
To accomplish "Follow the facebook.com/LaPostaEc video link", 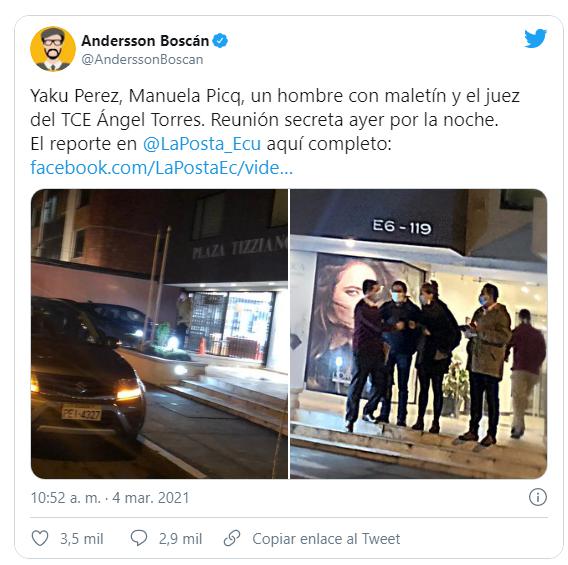I will pos(162,168).
